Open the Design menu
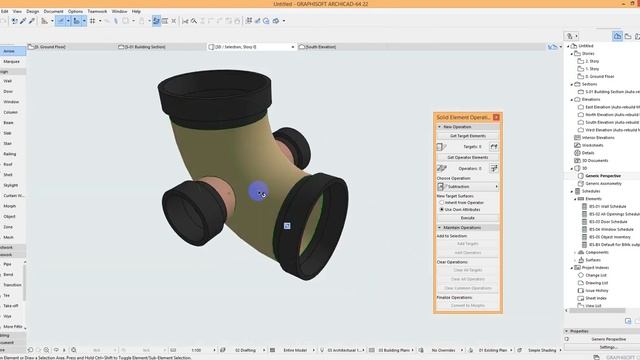The image size is (640, 360). click(x=33, y=11)
